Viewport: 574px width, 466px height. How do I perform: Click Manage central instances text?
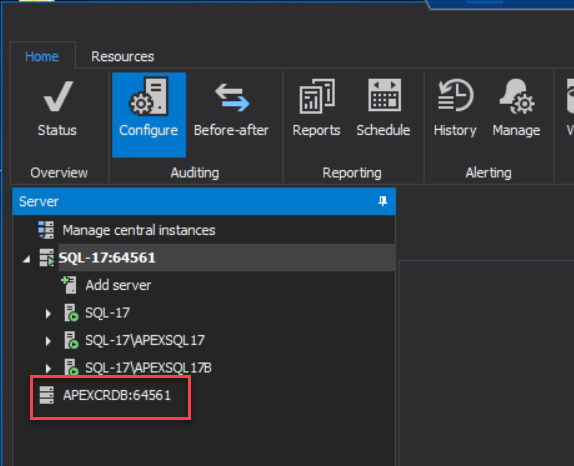(x=139, y=230)
